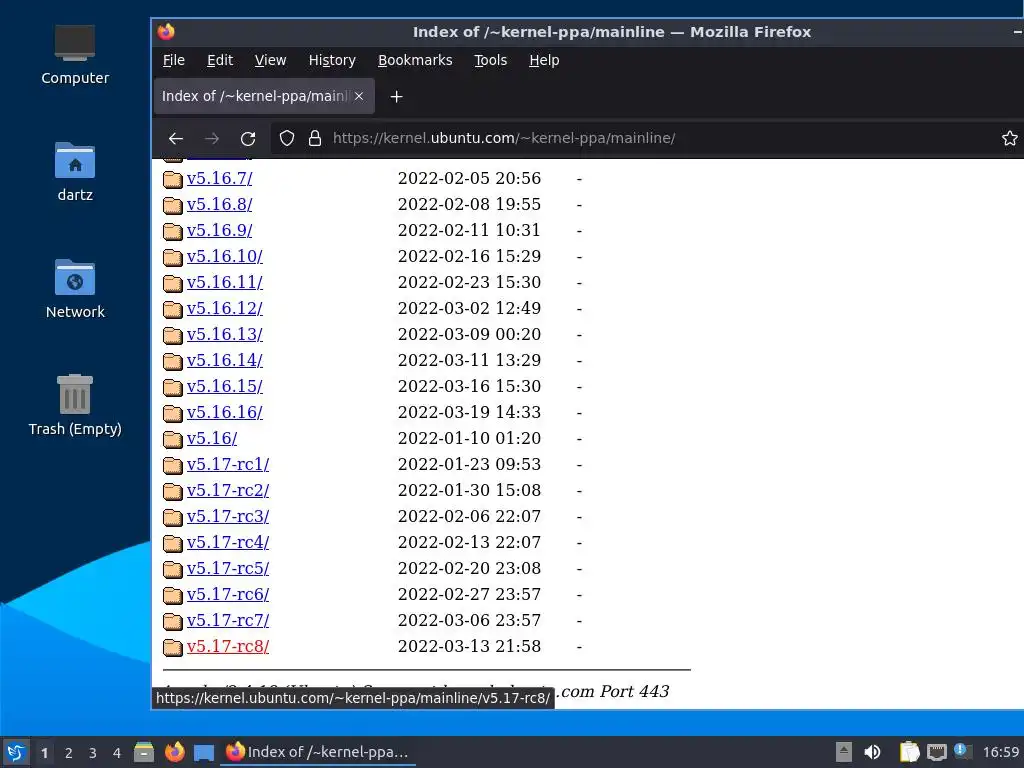The width and height of the screenshot is (1024, 768).
Task: Open Trash (Empty) desktop icon
Action: click(74, 406)
